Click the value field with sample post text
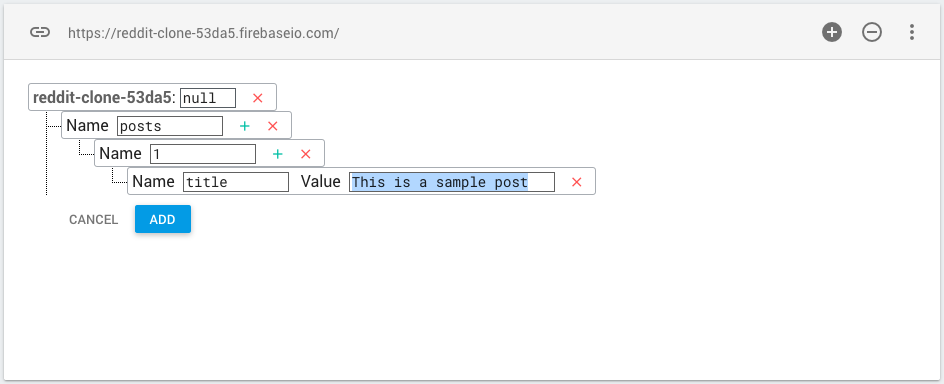The height and width of the screenshot is (384, 944). [x=452, y=182]
